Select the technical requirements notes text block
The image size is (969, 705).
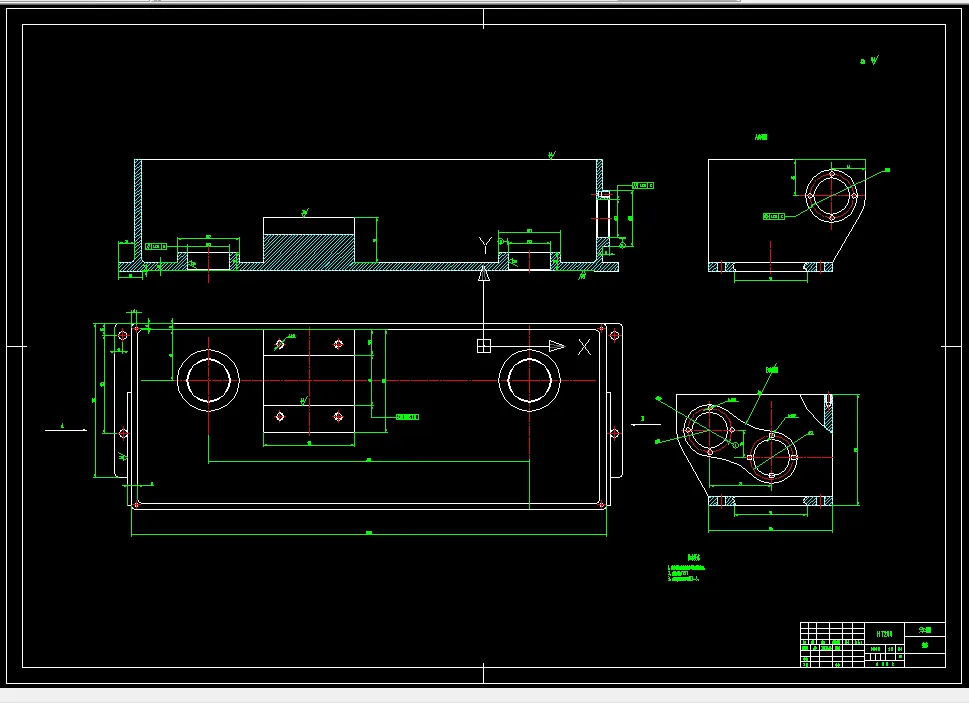tap(686, 568)
